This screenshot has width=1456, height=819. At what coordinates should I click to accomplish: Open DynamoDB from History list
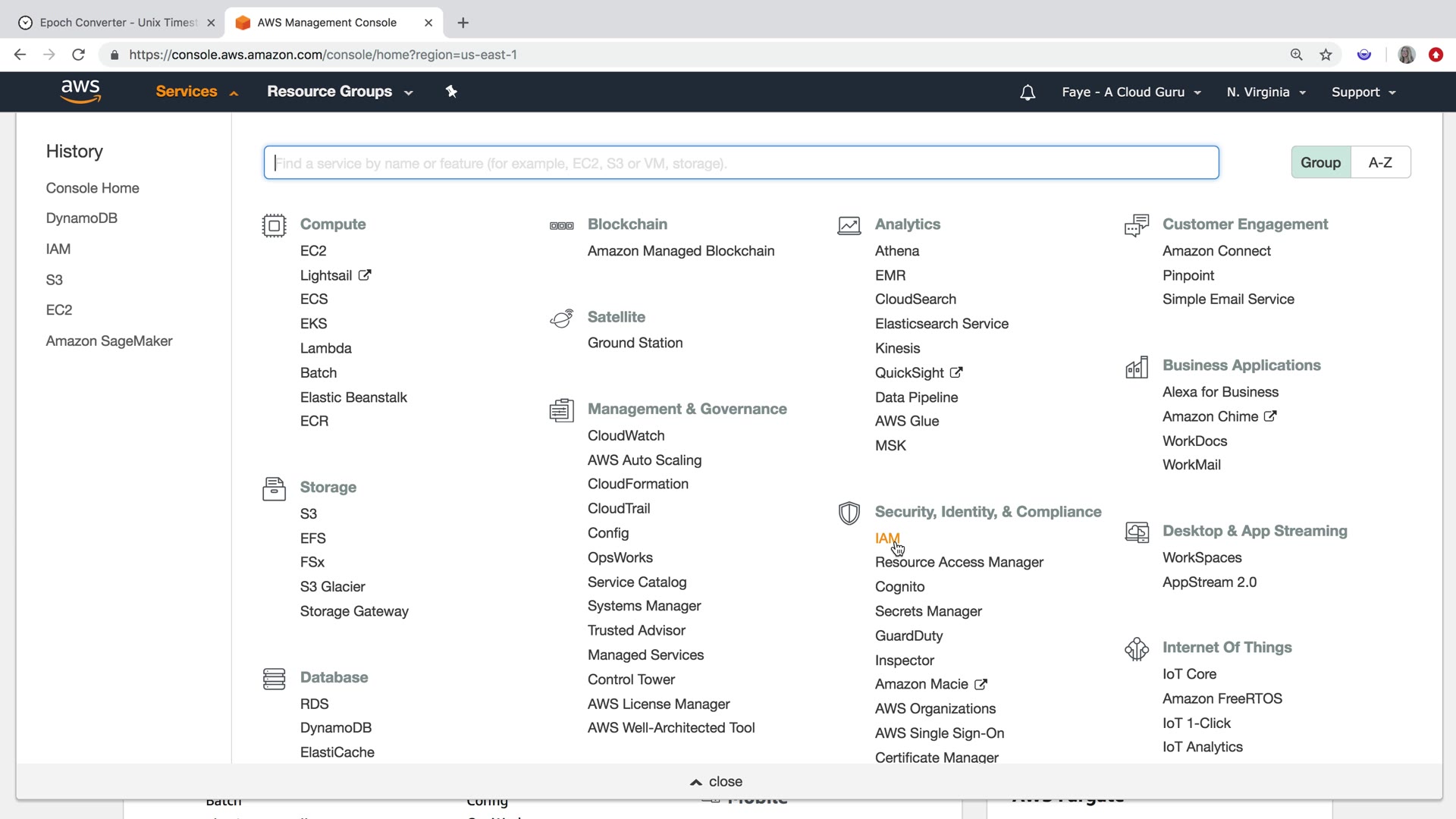coord(82,218)
